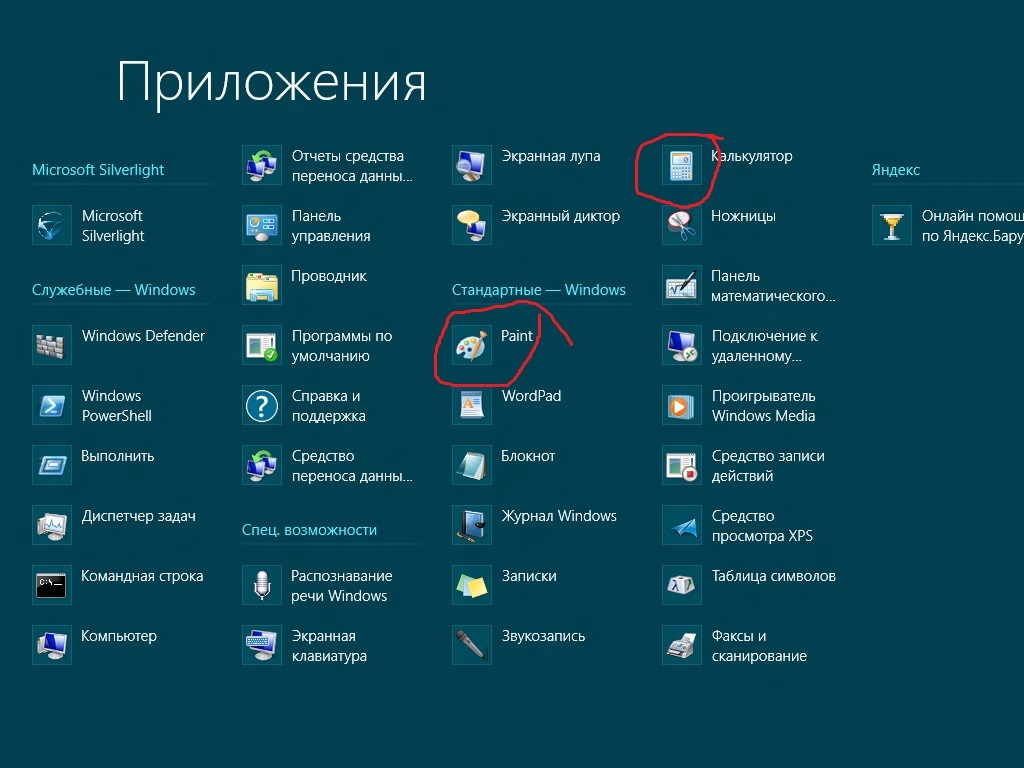Launch the Экранная клавиатура icon
1024x768 pixels.
coord(262,646)
